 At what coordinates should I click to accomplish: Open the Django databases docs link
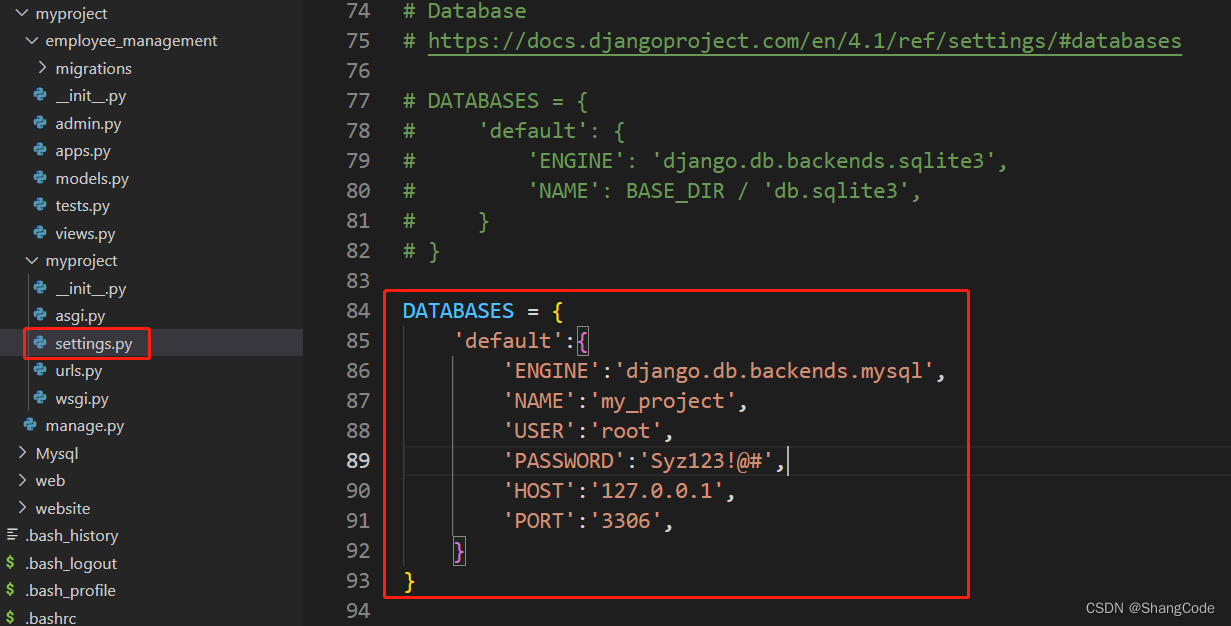[805, 41]
